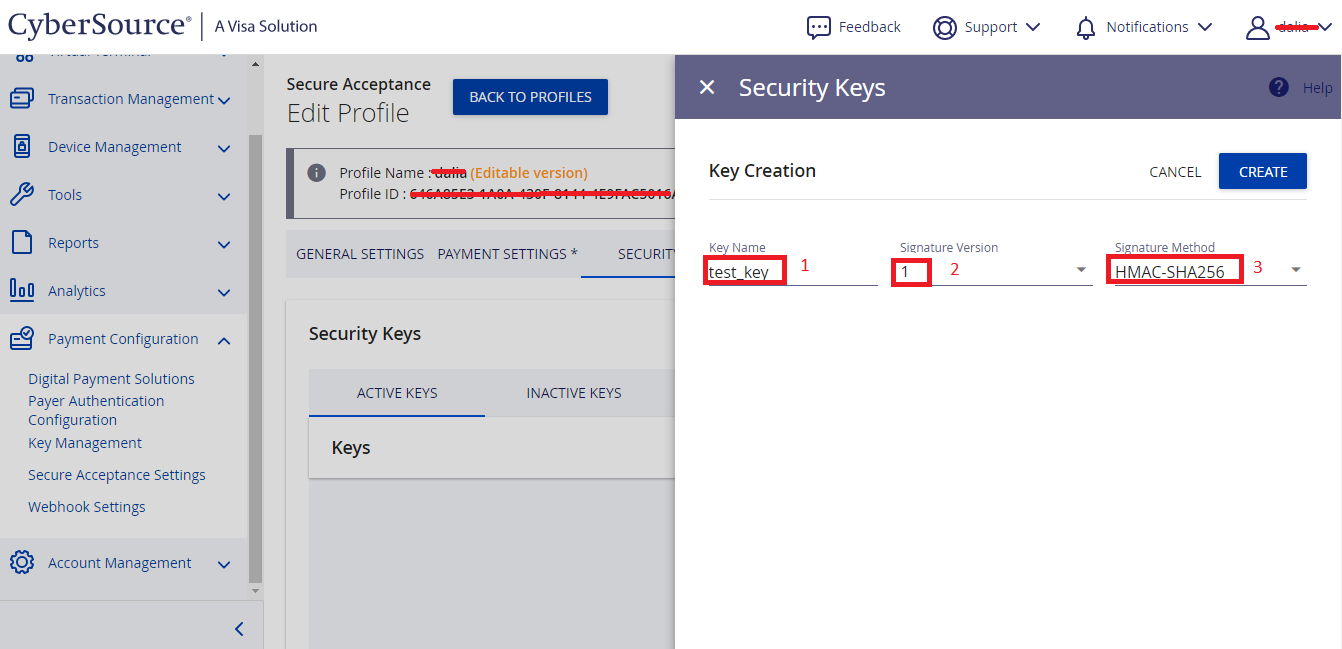1342x649 pixels.
Task: Open the Signature Method dropdown arrow
Action: click(1296, 270)
